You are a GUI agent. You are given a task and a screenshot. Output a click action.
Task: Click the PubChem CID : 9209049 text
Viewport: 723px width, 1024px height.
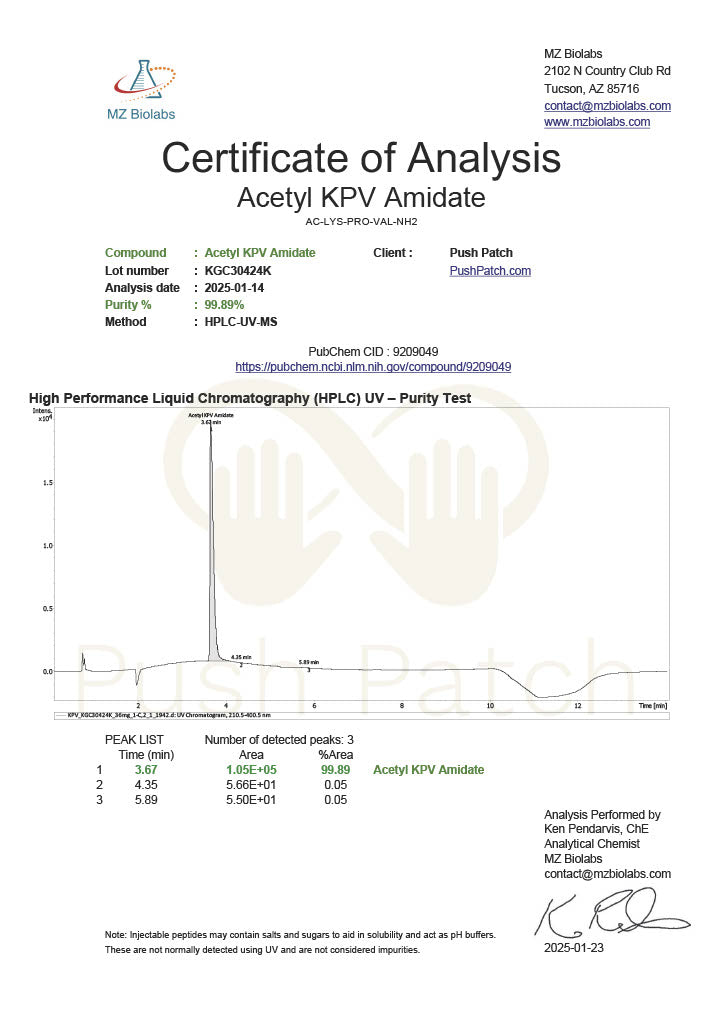[x=373, y=351]
